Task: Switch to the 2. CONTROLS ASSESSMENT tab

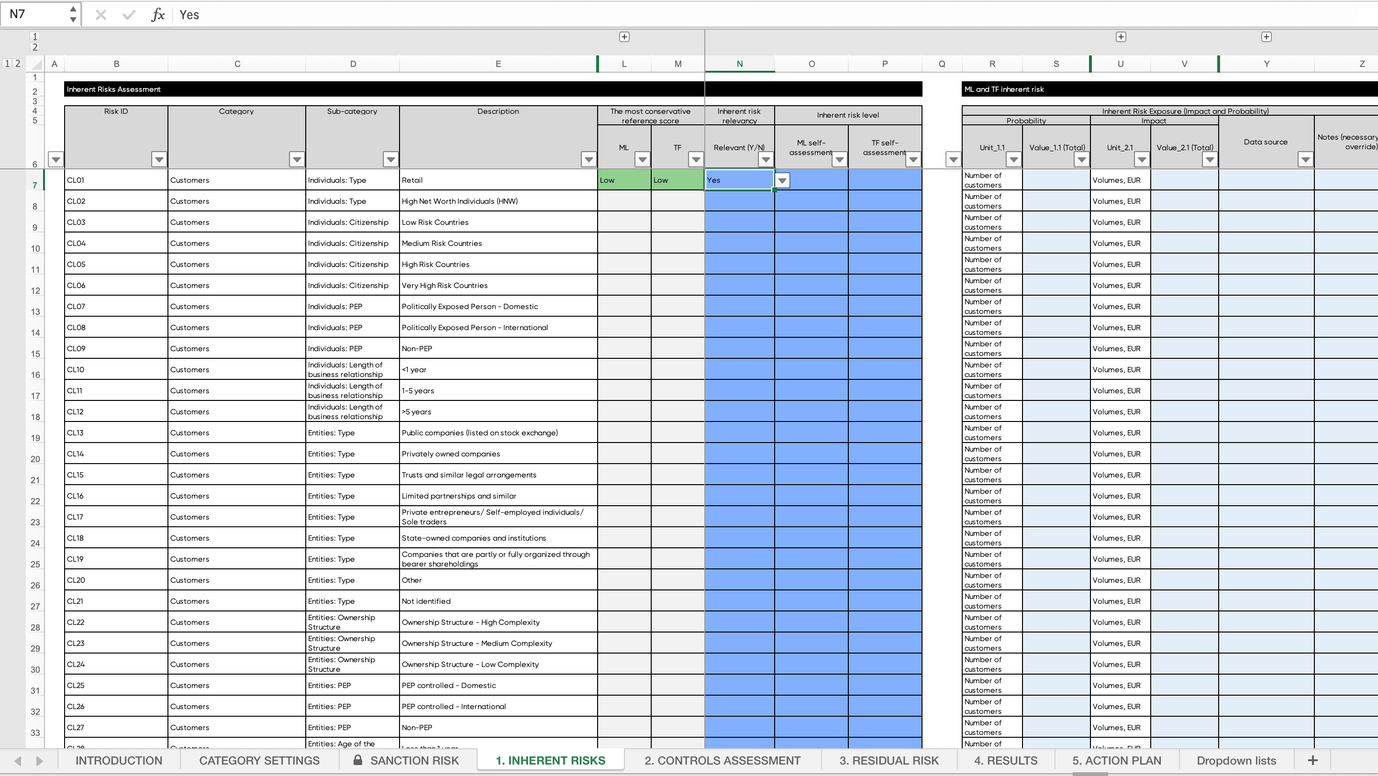Action: click(x=722, y=760)
